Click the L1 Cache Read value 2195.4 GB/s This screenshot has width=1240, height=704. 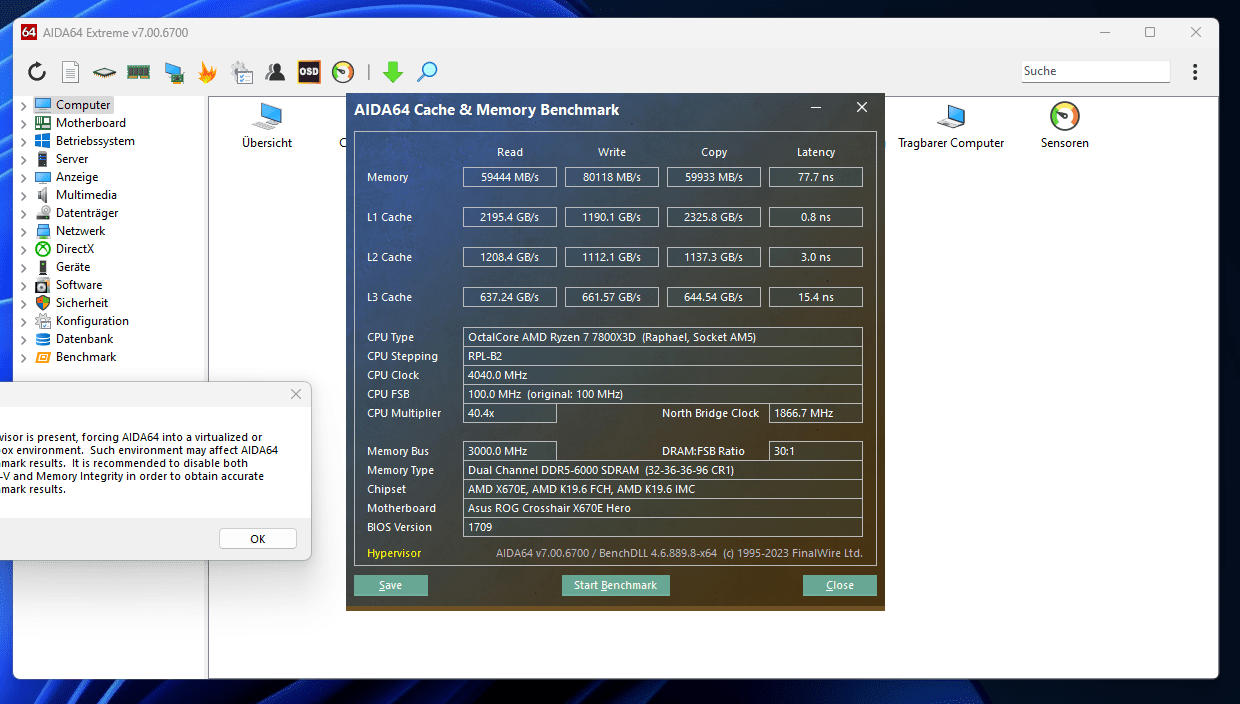pos(510,217)
